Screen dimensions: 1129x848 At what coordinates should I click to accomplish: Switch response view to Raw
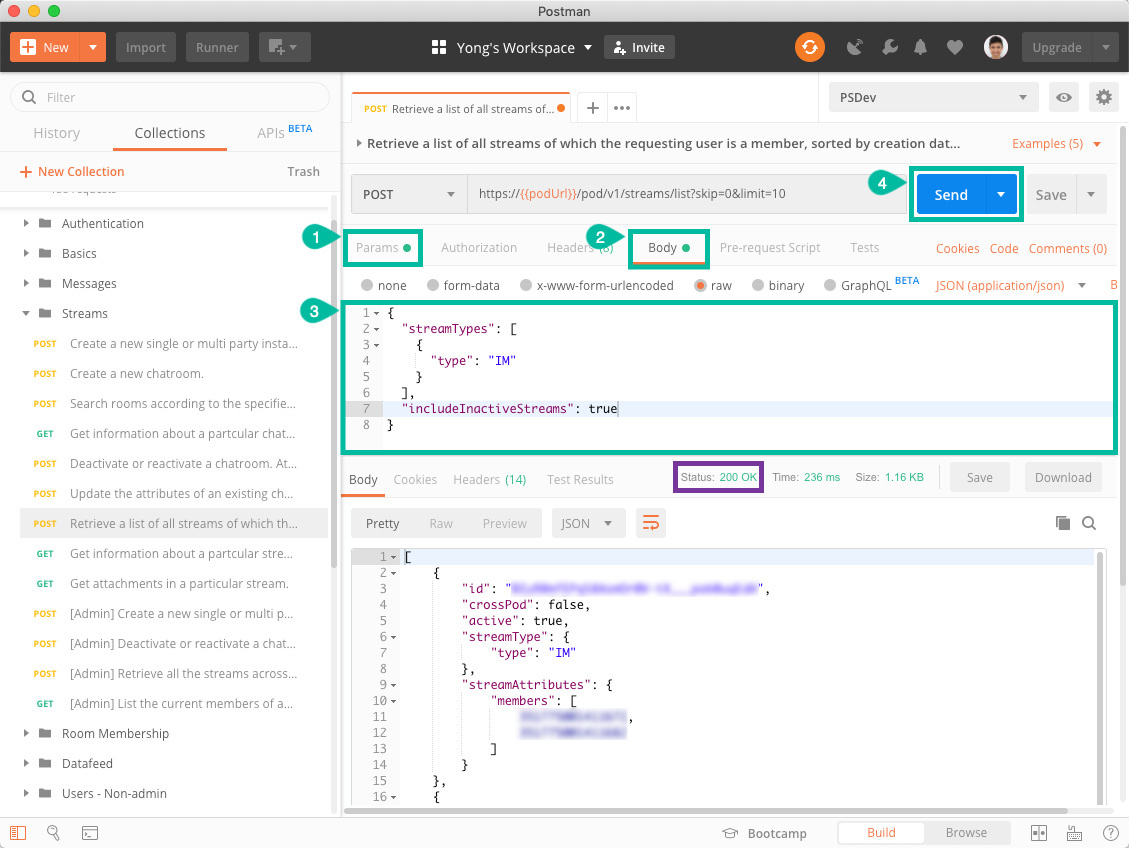[441, 523]
